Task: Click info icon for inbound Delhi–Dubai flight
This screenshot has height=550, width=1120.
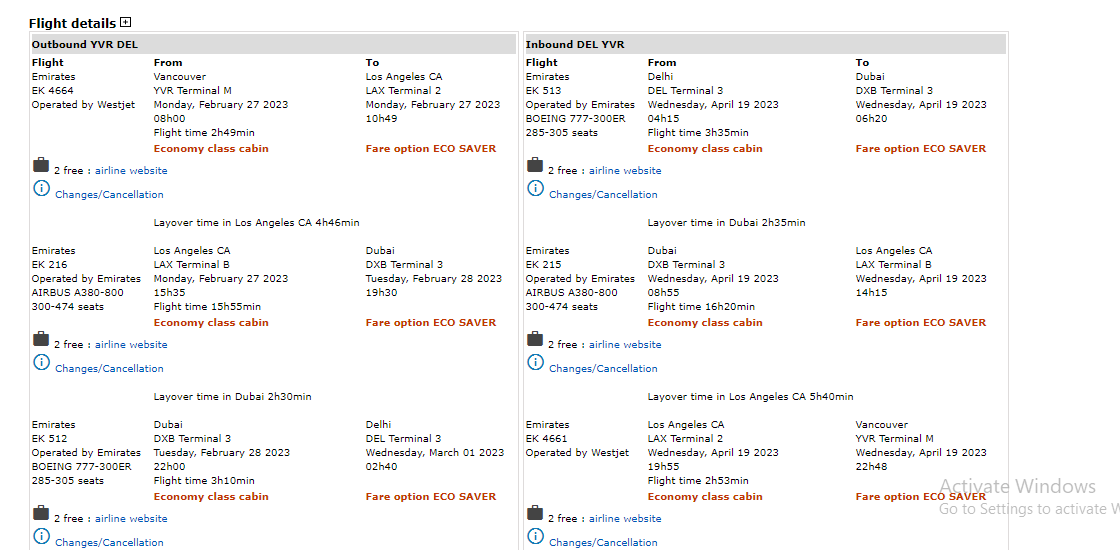Action: pos(535,188)
